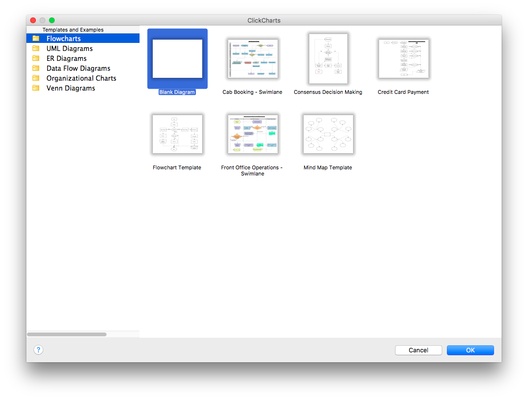The image size is (528, 400).
Task: Choose the Blank Diagram thumbnail
Action: [177, 59]
